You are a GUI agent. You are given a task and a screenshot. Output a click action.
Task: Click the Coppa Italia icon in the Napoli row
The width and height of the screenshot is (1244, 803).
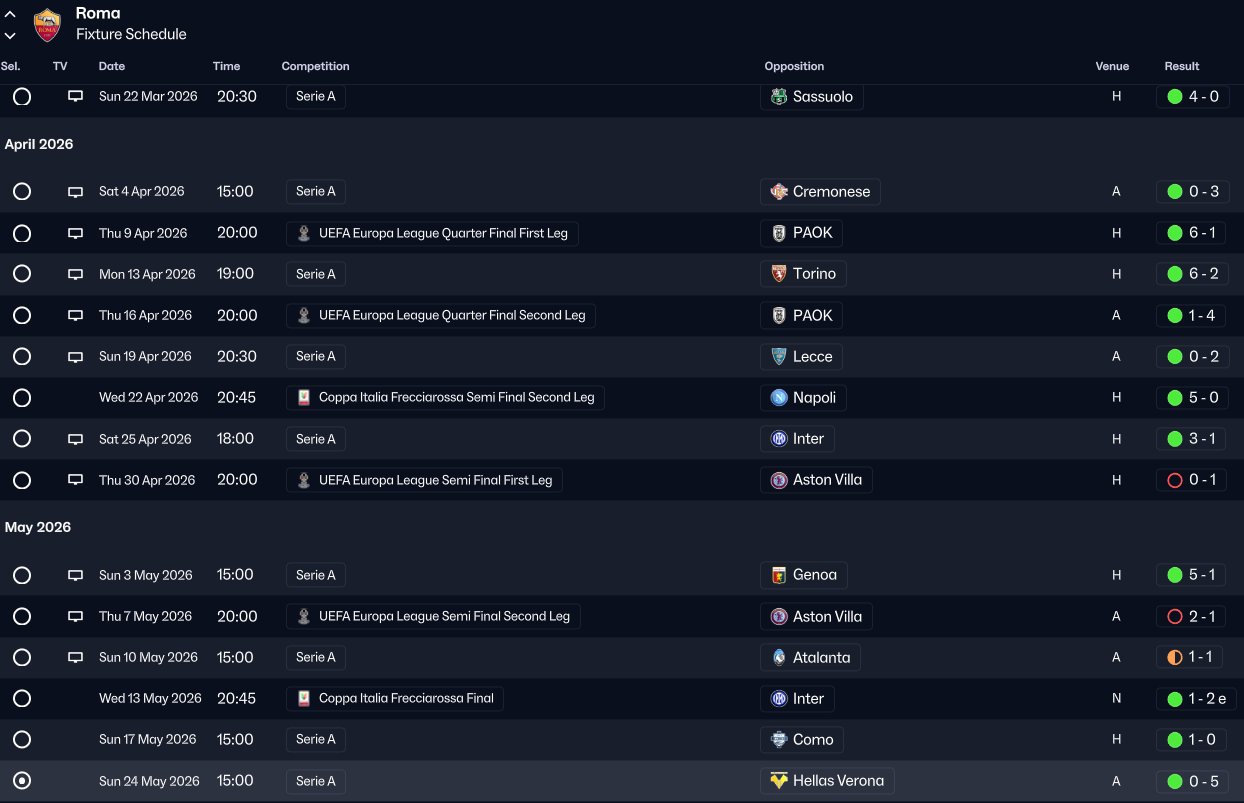304,398
